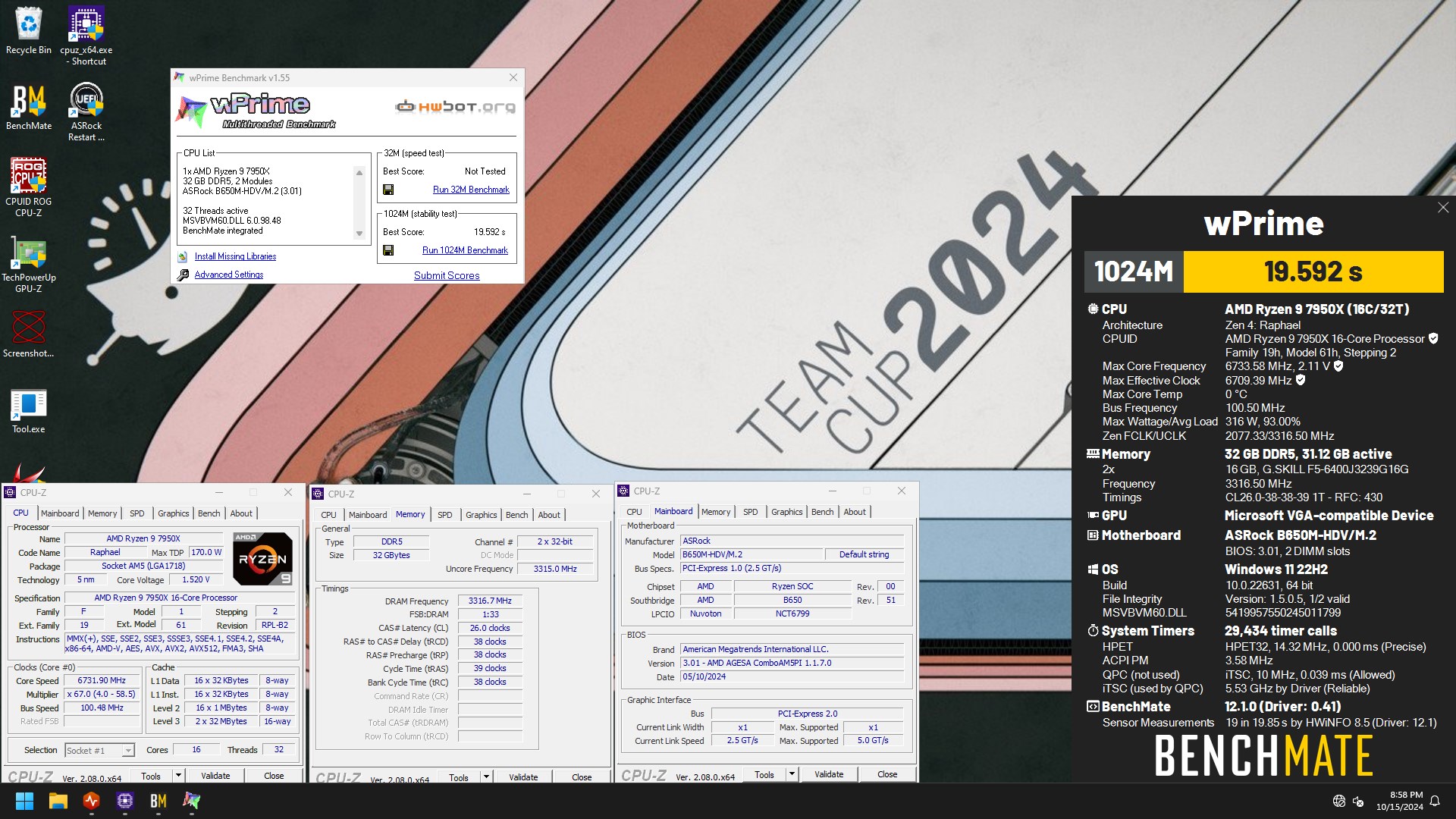Screen dimensions: 1456x819
Task: Open the Advanced Settings link
Action: (x=229, y=275)
